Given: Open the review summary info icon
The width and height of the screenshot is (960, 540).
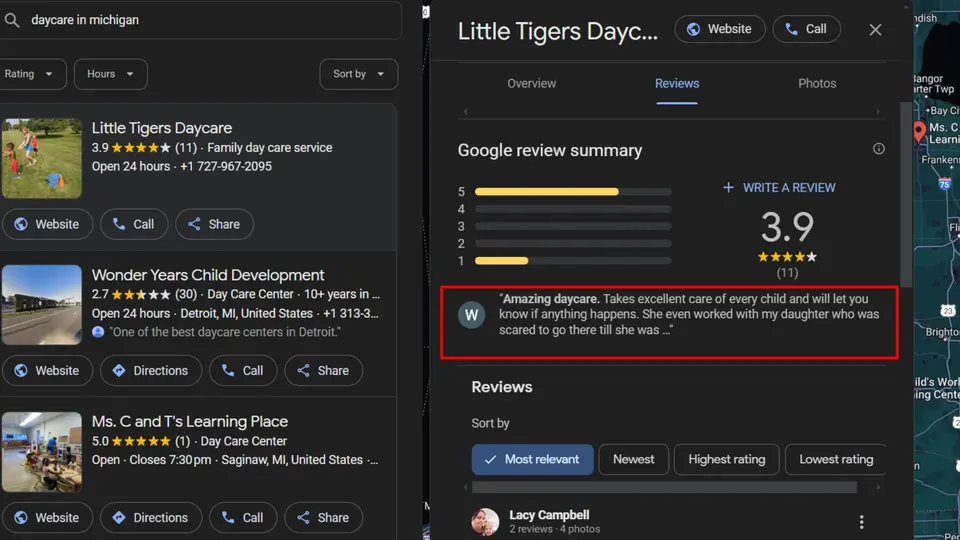Looking at the screenshot, I should pos(879,149).
